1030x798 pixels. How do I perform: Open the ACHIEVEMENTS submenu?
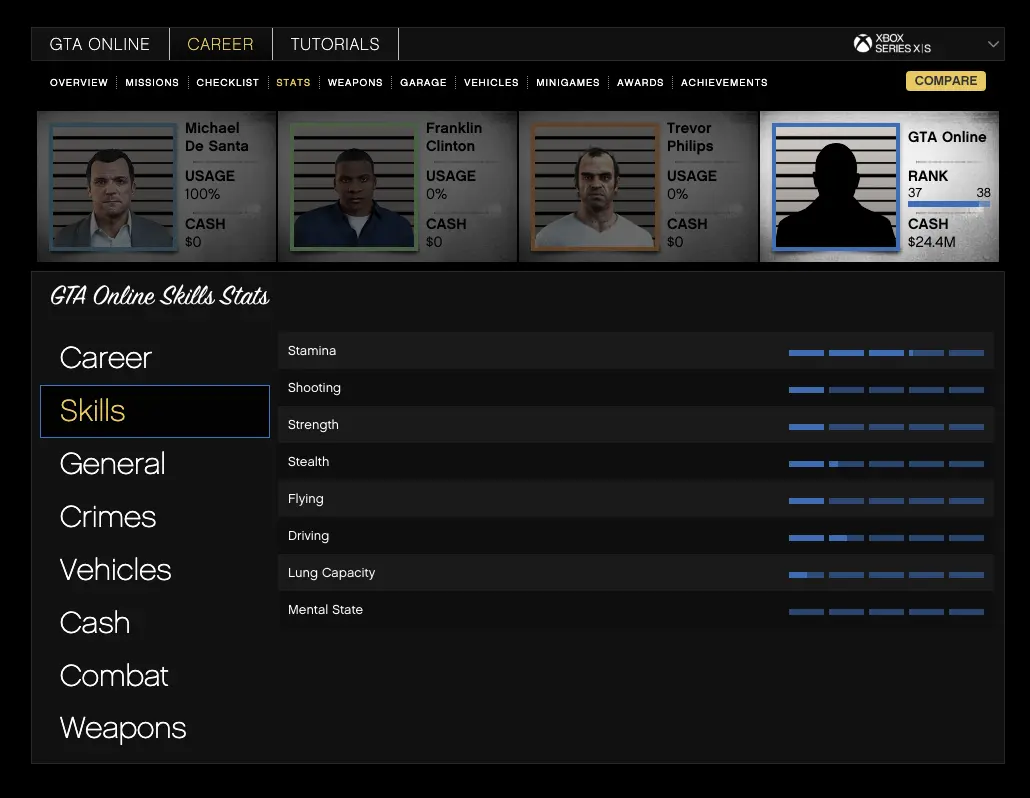pyautogui.click(x=724, y=82)
